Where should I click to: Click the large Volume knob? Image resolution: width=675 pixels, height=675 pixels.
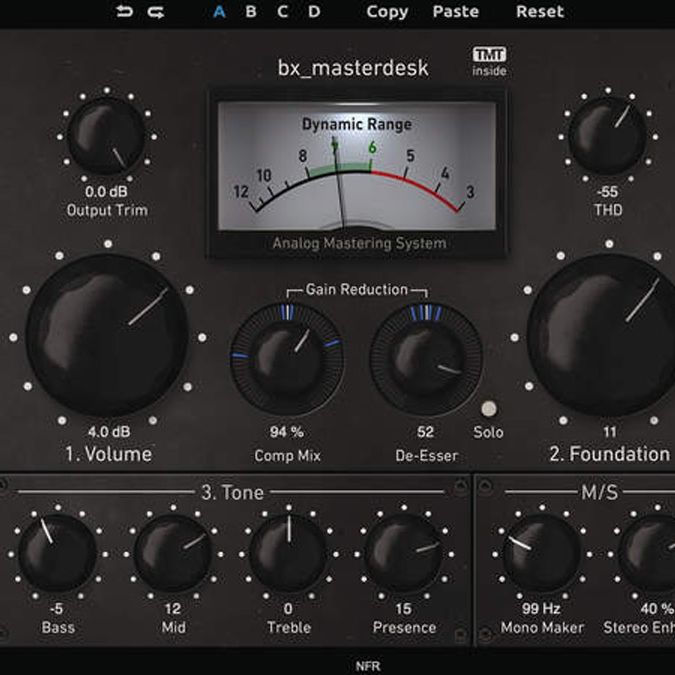coord(107,335)
